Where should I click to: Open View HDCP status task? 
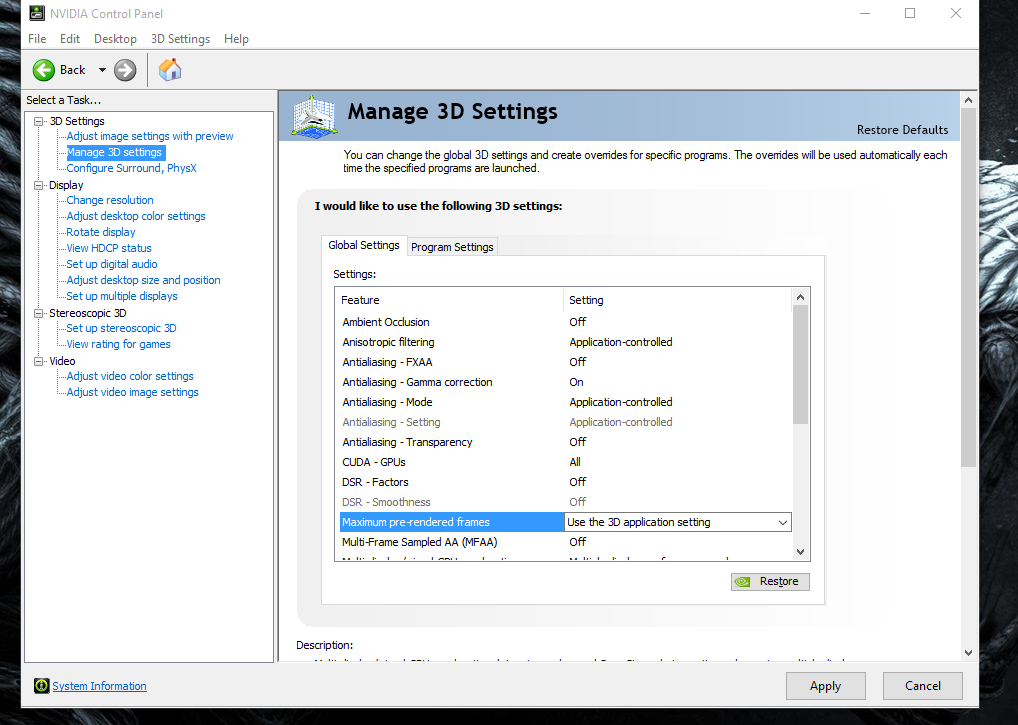point(108,248)
